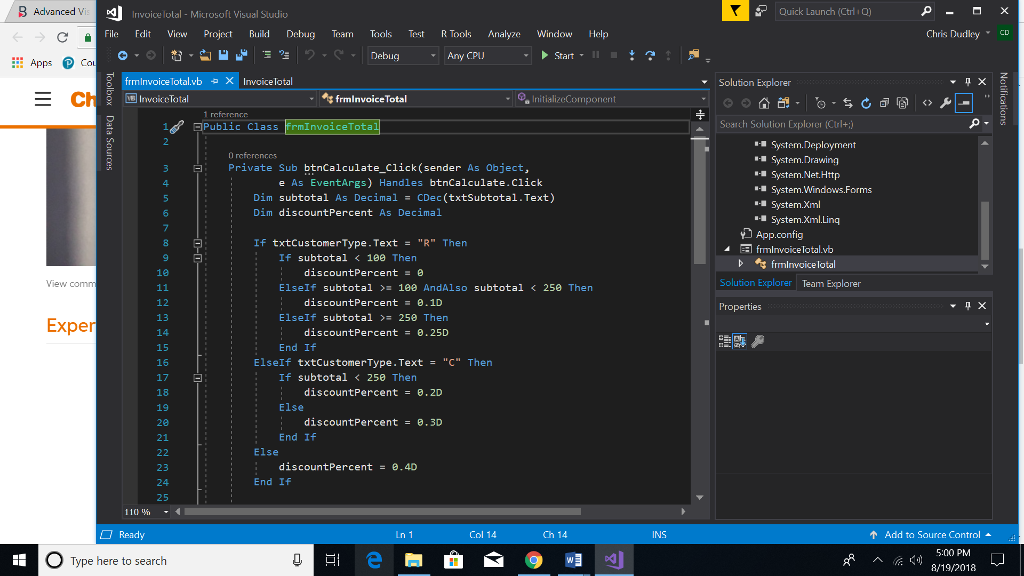Switch Properties window to categorized view

click(x=725, y=341)
